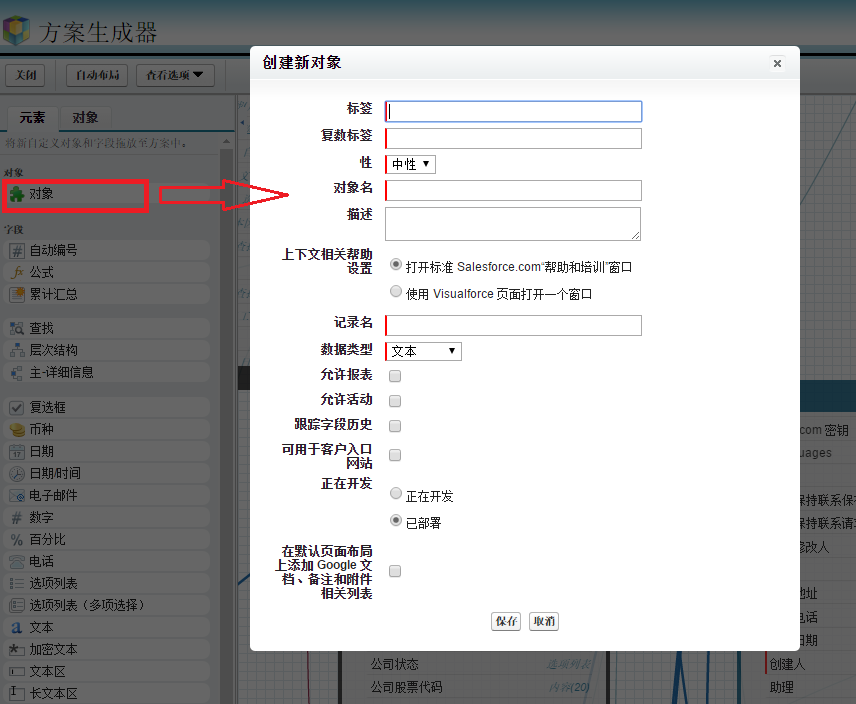Select the 查找 lookup field icon
The image size is (856, 704).
click(17, 329)
